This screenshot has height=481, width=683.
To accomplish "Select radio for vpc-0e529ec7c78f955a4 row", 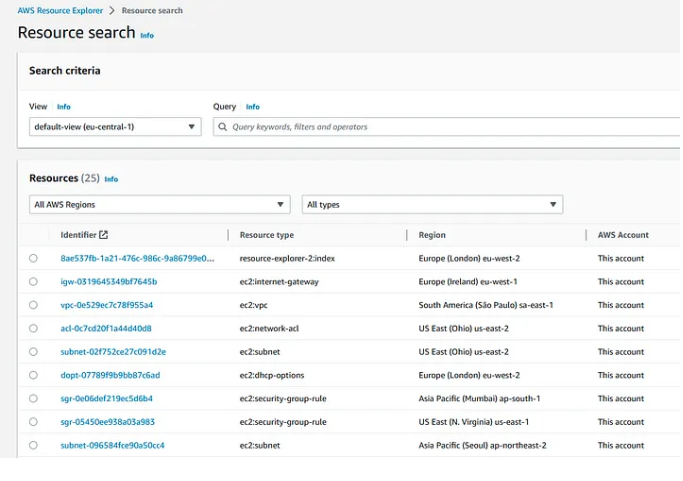I will 33,305.
